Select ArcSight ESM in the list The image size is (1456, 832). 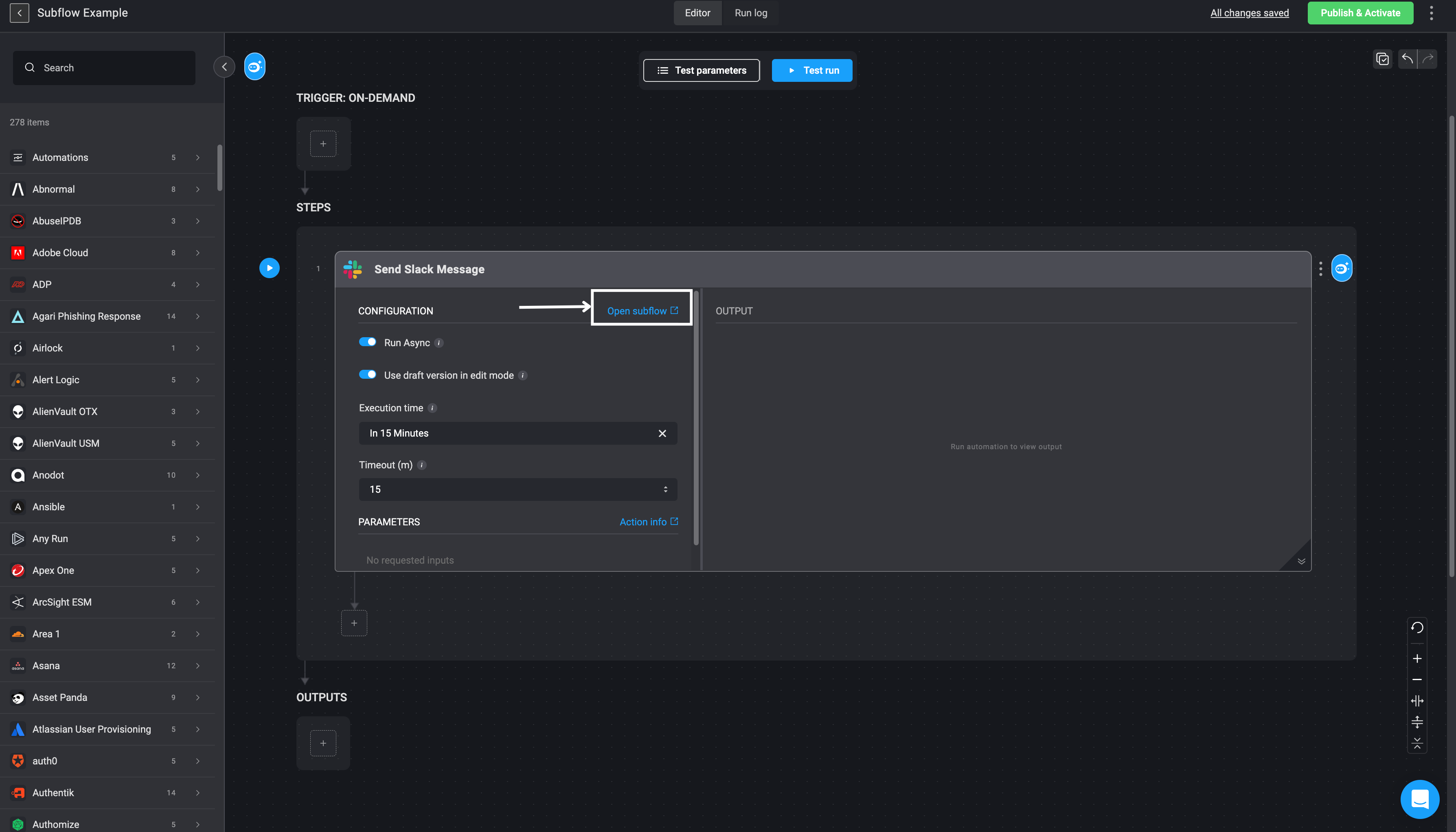tap(107, 602)
